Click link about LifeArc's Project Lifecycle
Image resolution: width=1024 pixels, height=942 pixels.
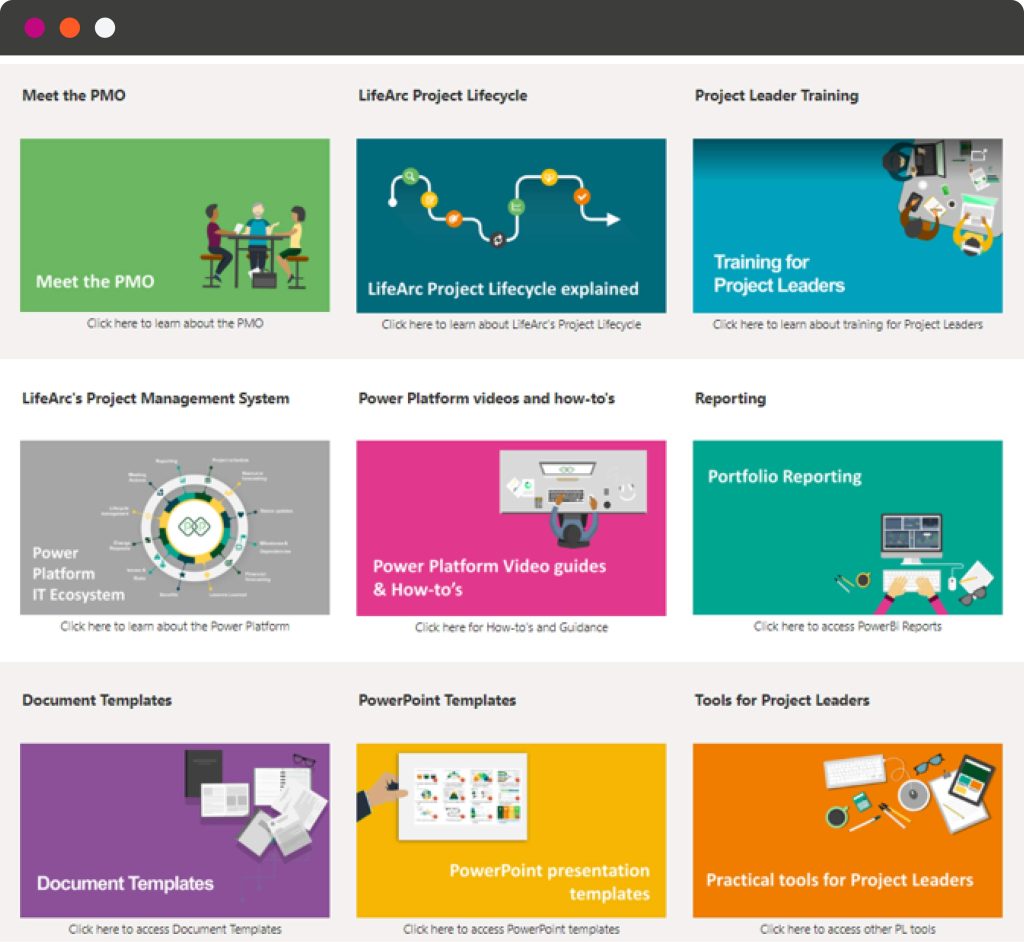point(511,325)
